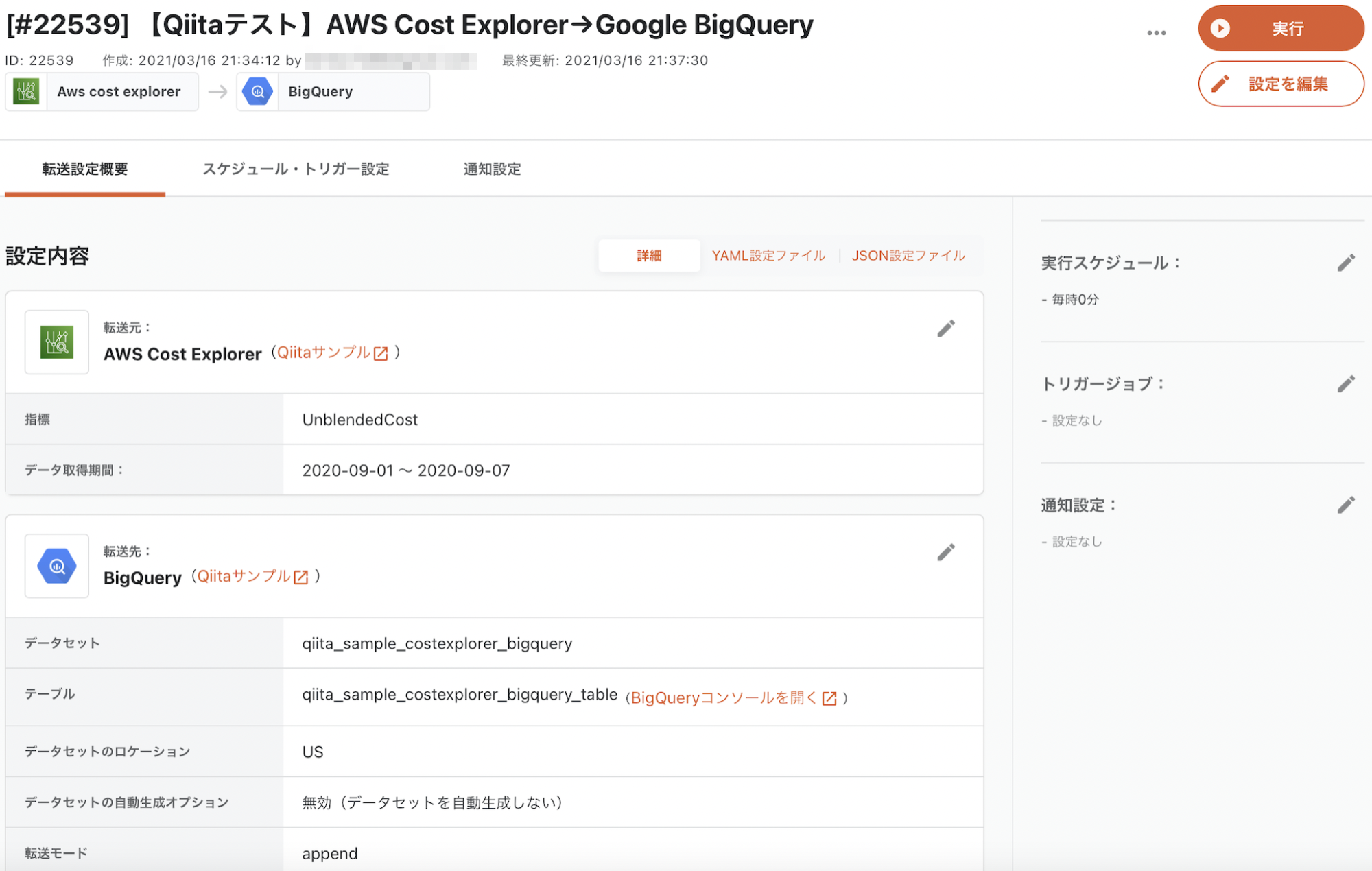Click the append transfer mode value

(330, 854)
